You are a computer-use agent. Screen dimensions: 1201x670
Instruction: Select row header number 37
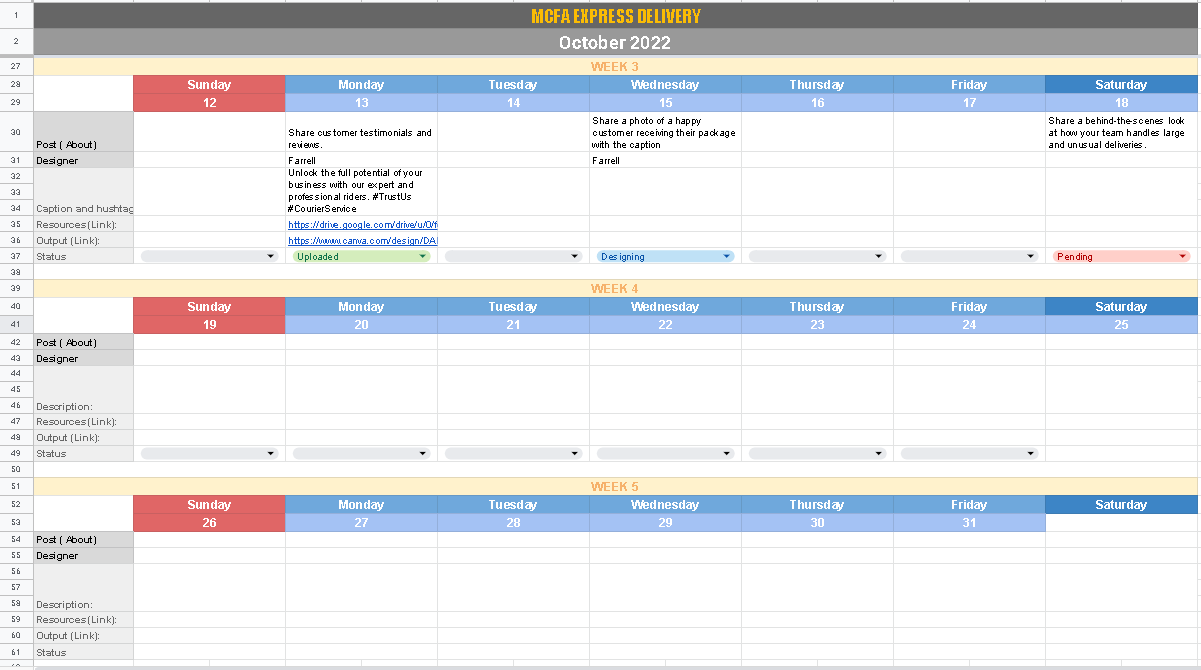pyautogui.click(x=16, y=256)
